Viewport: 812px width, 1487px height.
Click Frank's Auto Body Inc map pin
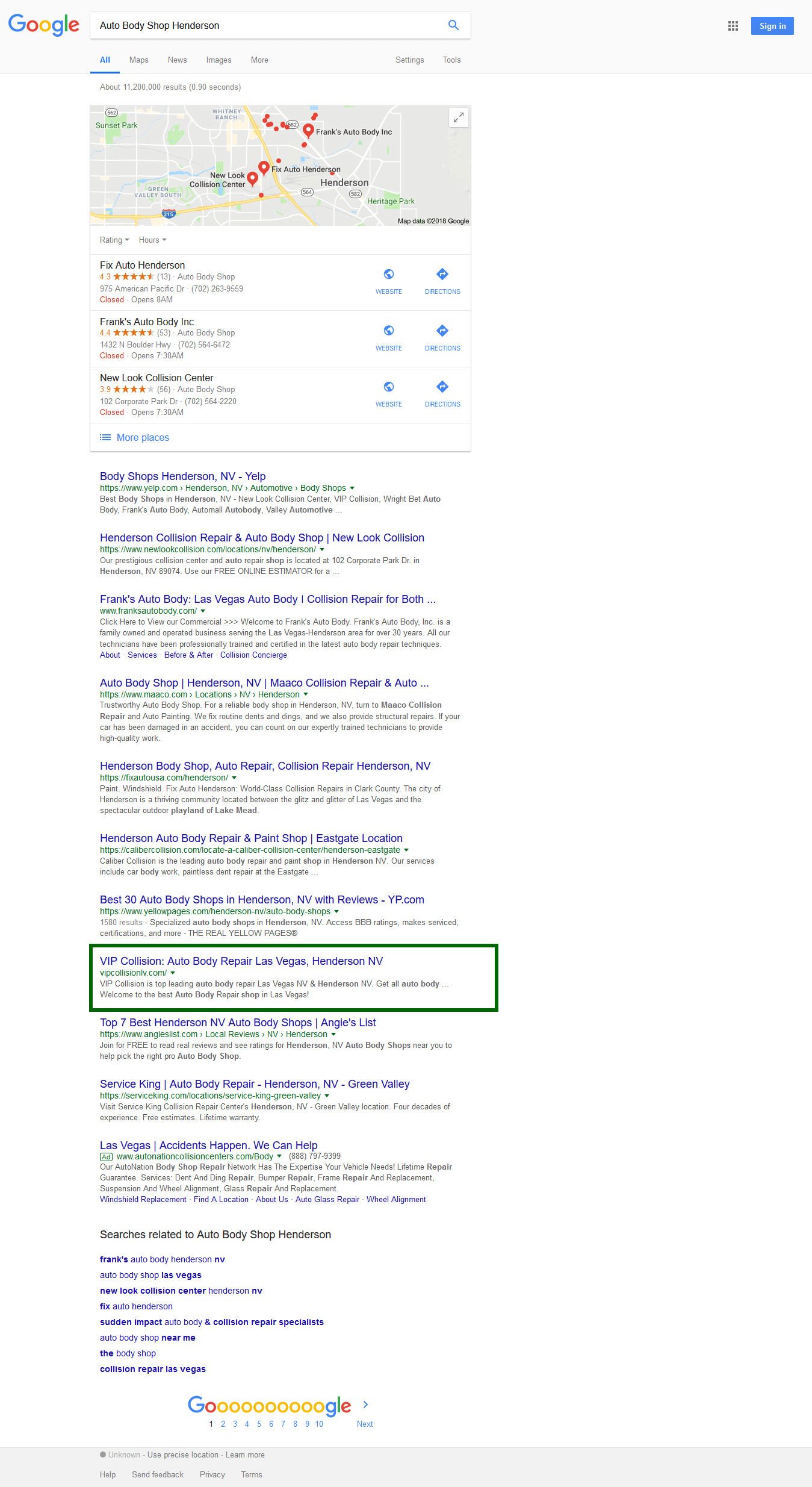[308, 131]
